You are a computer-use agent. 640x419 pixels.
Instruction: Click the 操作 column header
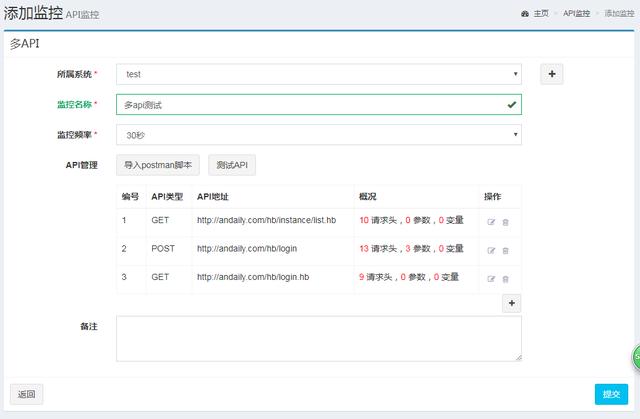coord(492,197)
